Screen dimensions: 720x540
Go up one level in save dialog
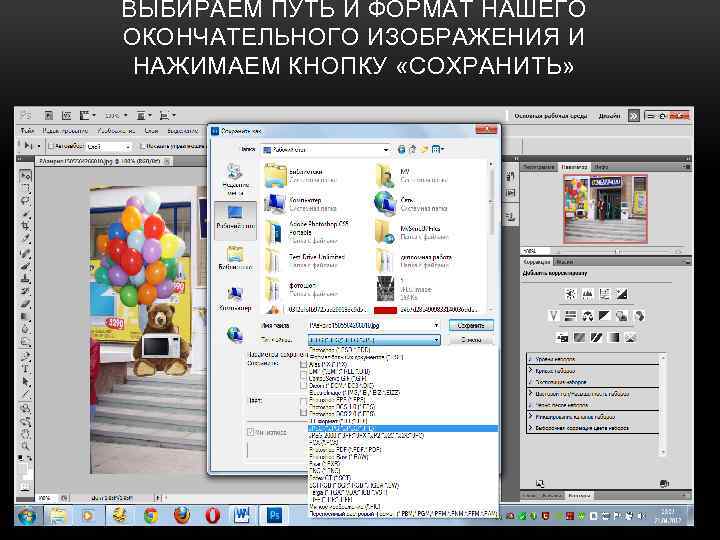413,149
